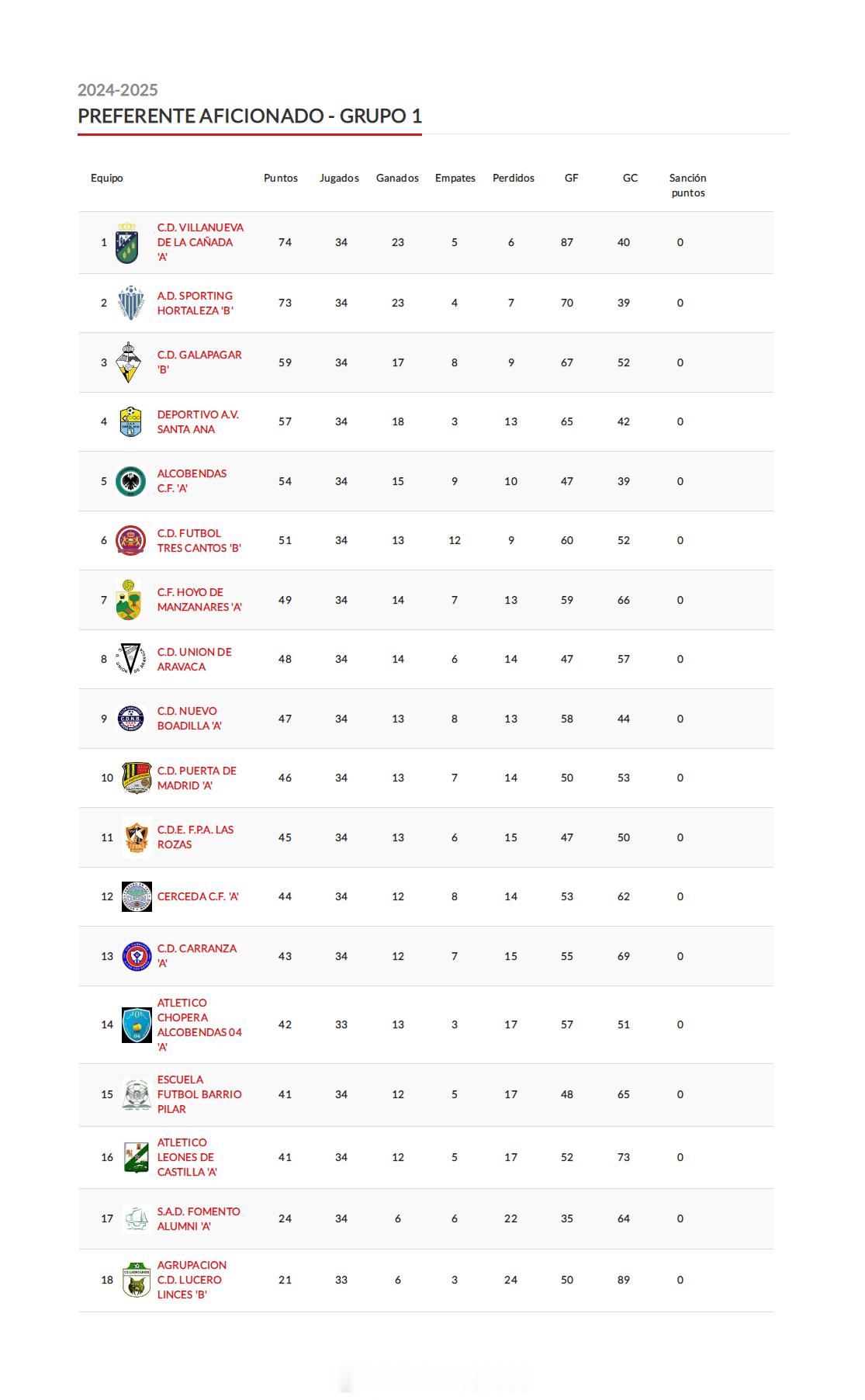Click the Atletico Chopera Alcobendas 04 badge
The image size is (865, 1400).
click(x=137, y=1024)
